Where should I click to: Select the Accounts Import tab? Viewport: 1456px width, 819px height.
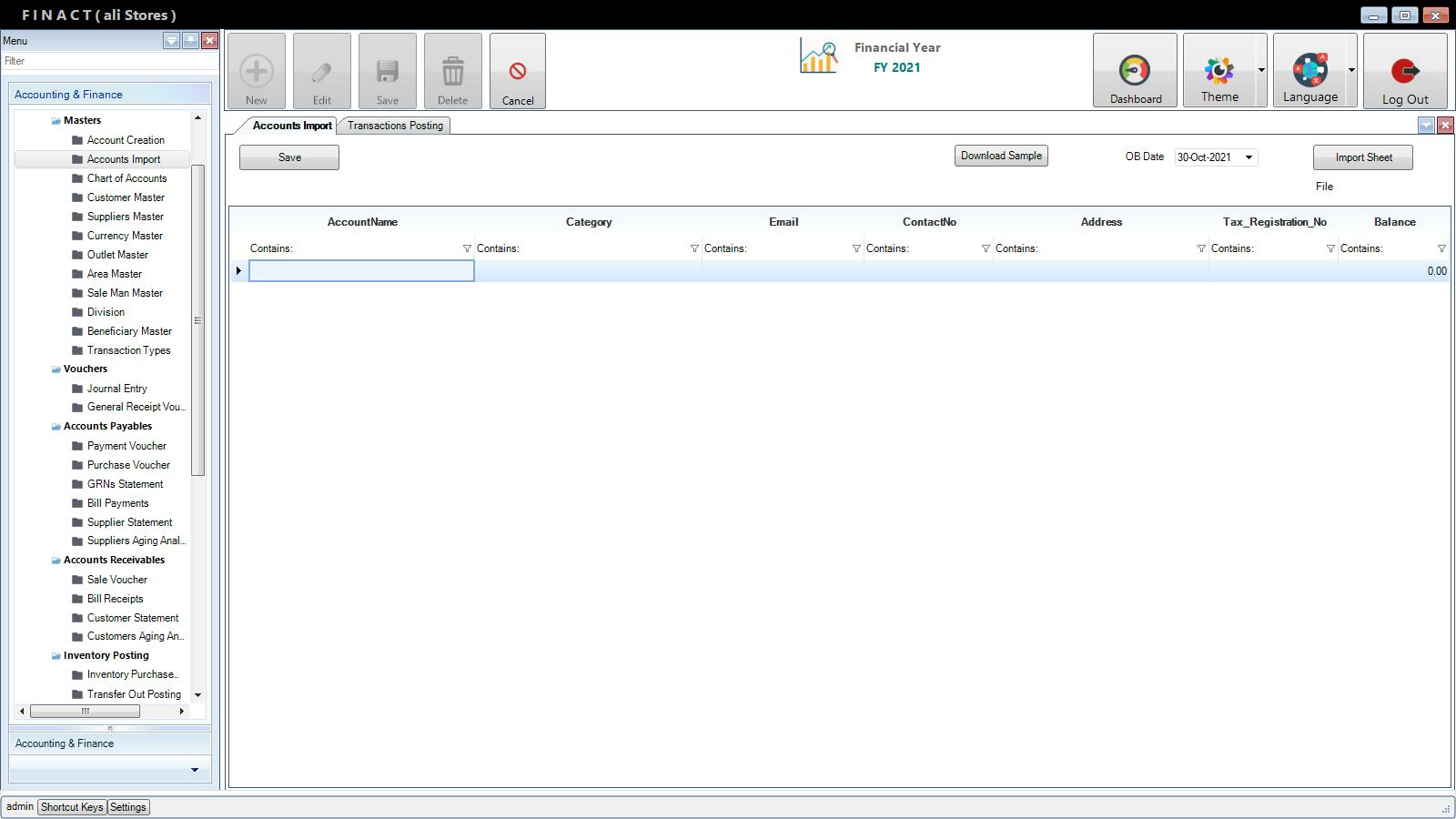[291, 126]
